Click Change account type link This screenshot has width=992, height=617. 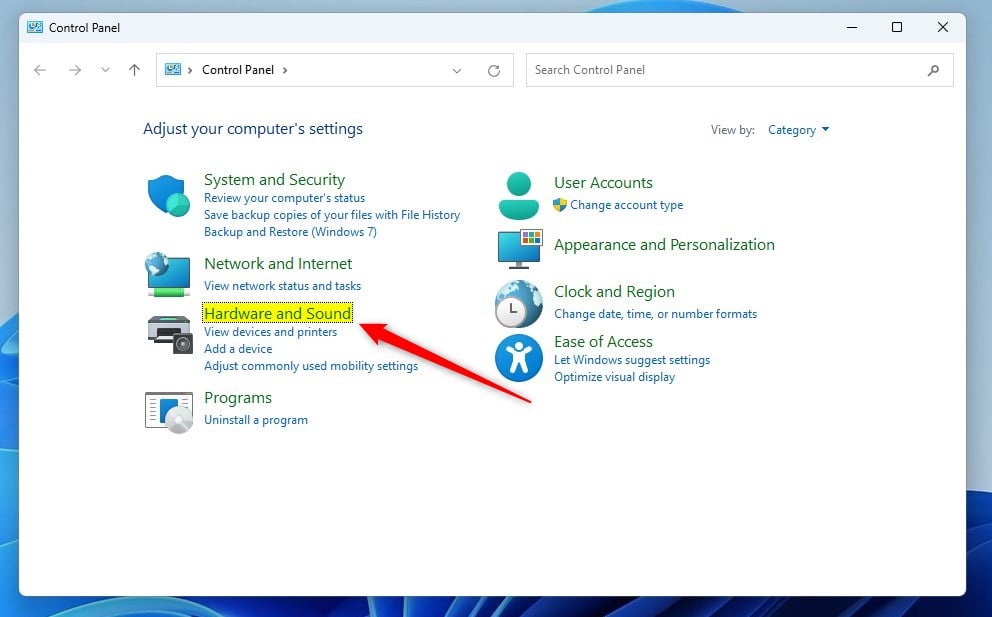(x=626, y=205)
